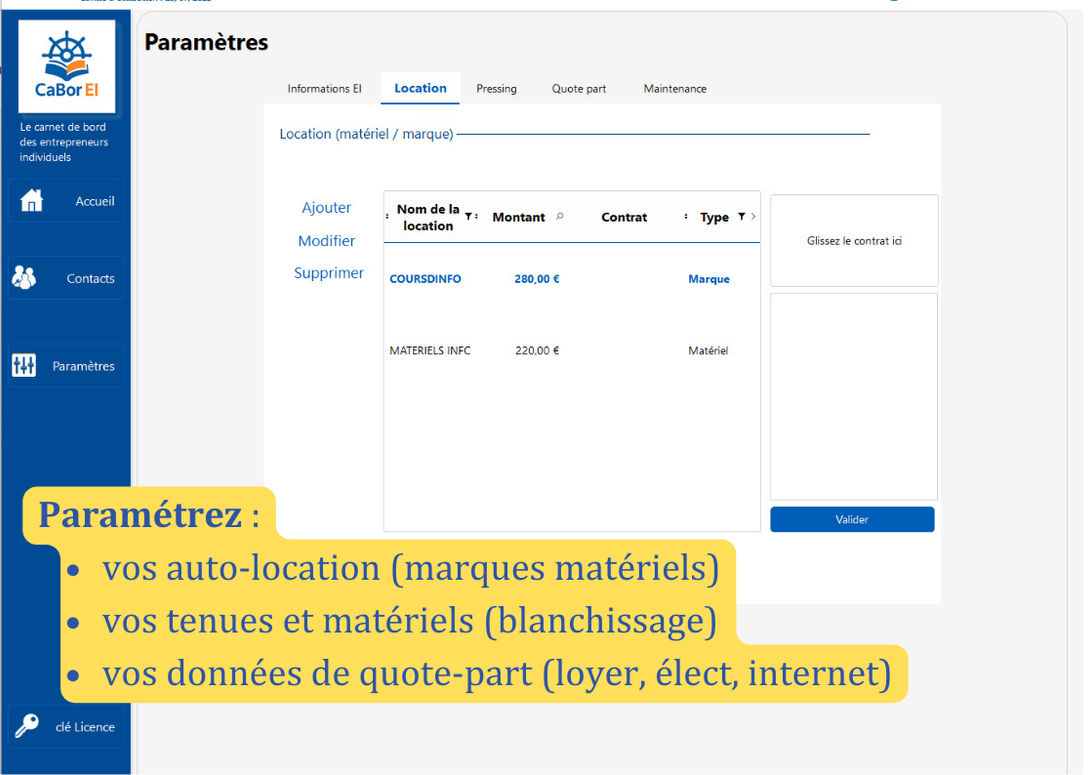Image resolution: width=1092 pixels, height=775 pixels.
Task: Select the Maintenance tab
Action: point(675,88)
